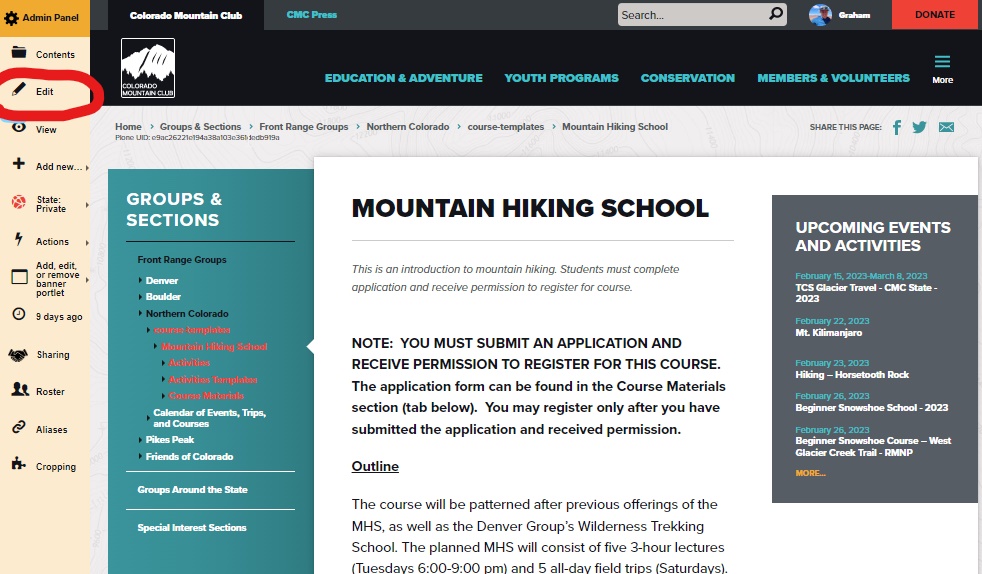This screenshot has height=574, width=982.
Task: Click the Edit pencil icon
Action: pyautogui.click(x=19, y=90)
